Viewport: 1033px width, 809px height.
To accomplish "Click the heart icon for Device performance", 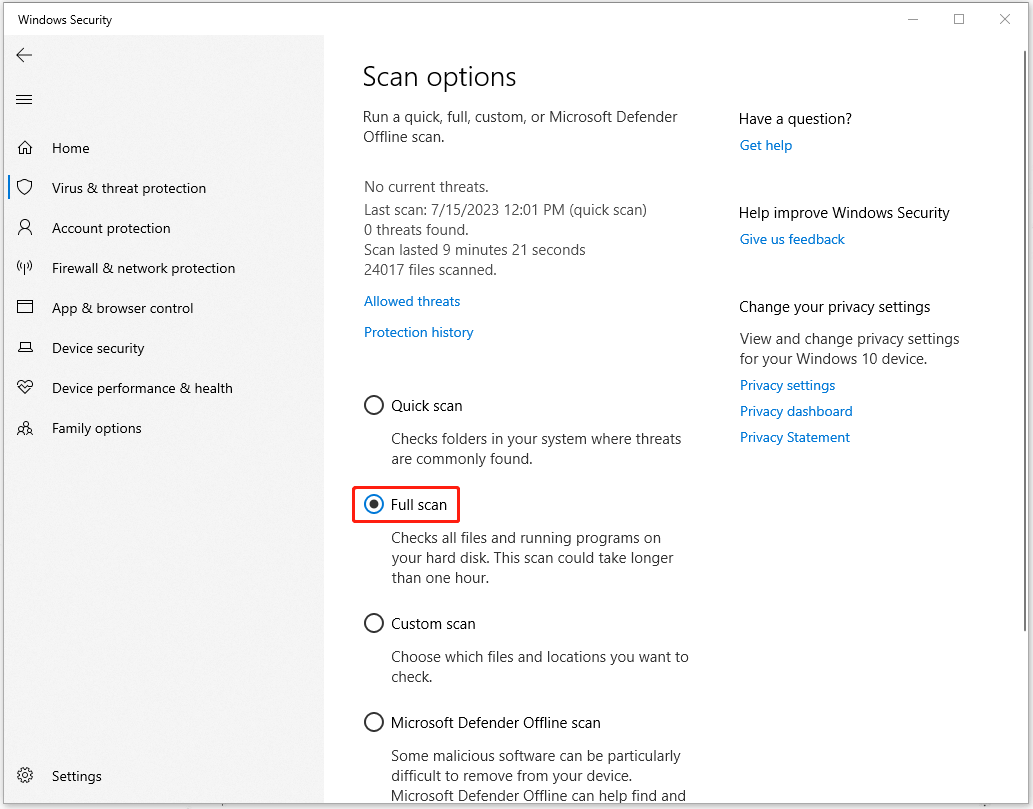I will tap(25, 387).
